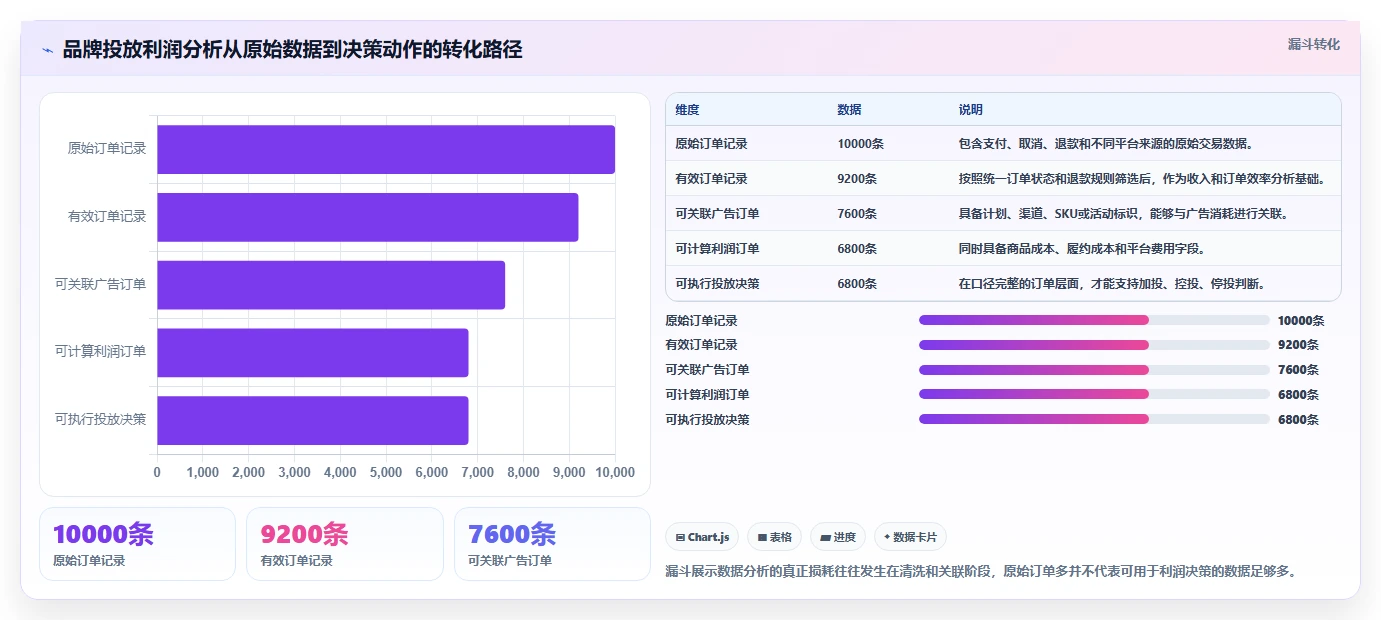The height and width of the screenshot is (620, 1381).
Task: Click the 可执行投放决策 progress bar
Action: click(1094, 419)
